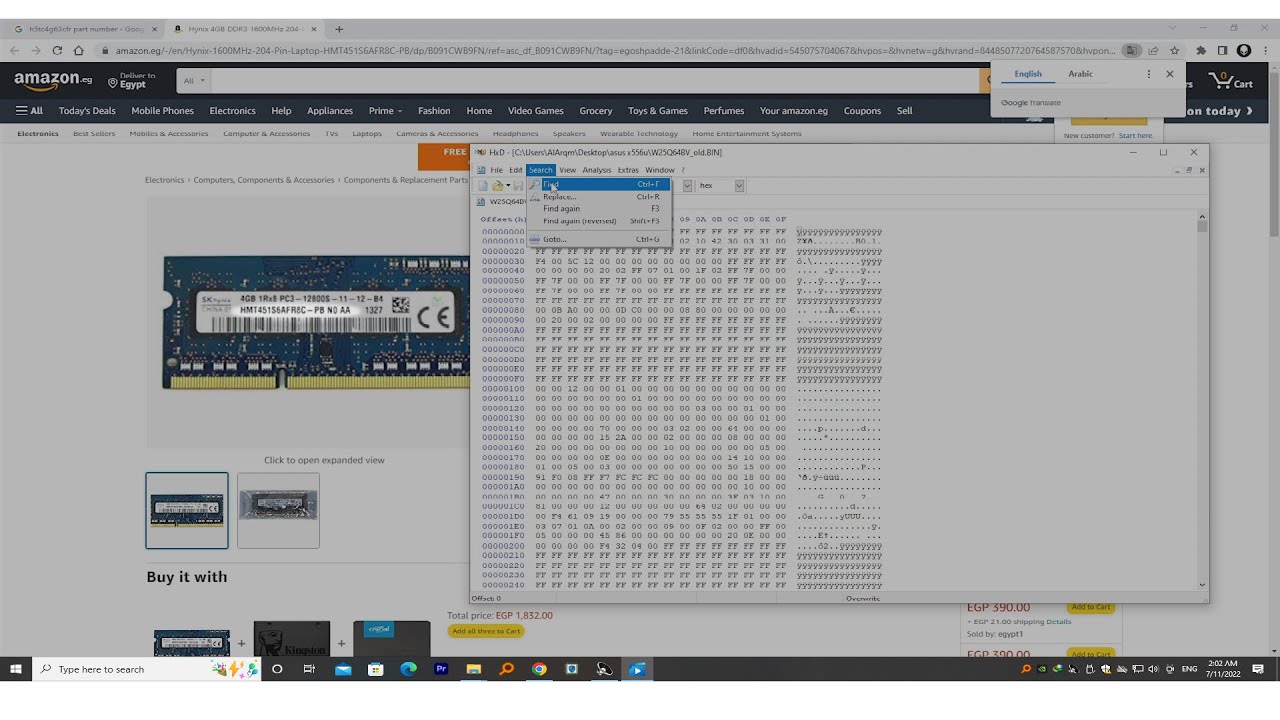Choose Find again (reversed) entry

pos(598,221)
